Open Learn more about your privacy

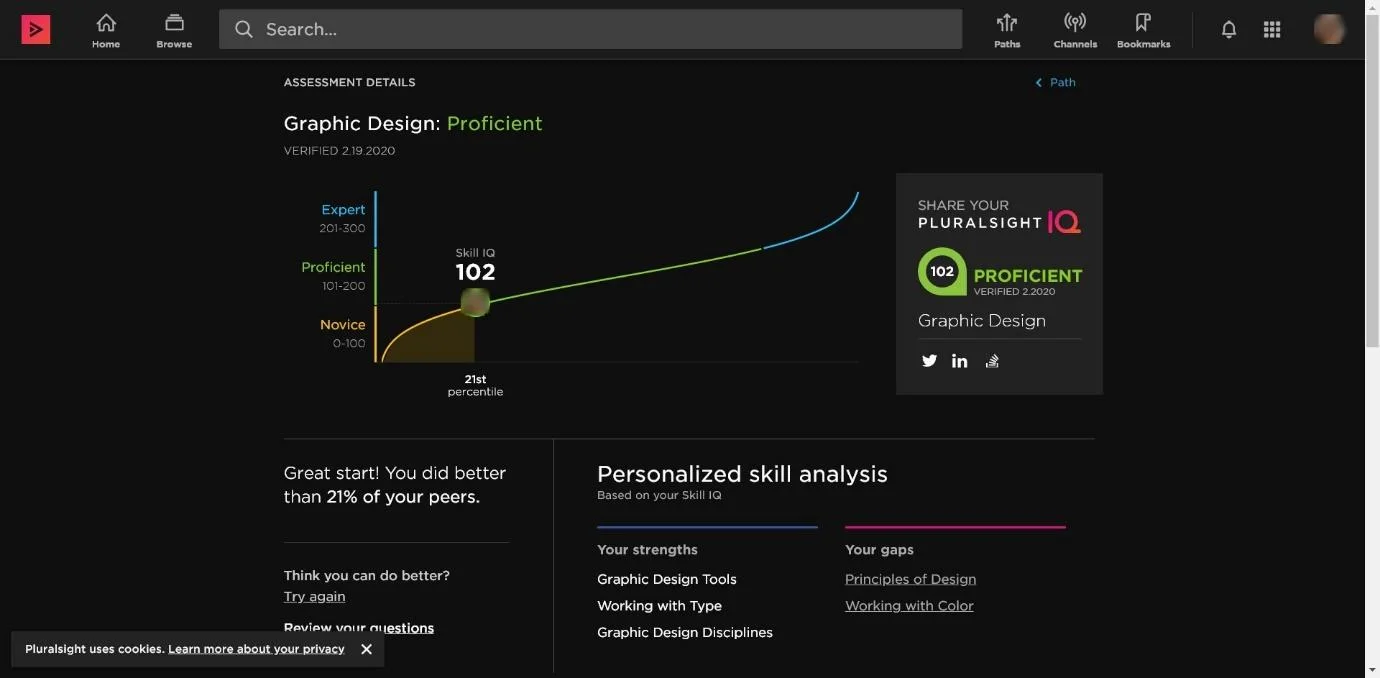tap(256, 649)
